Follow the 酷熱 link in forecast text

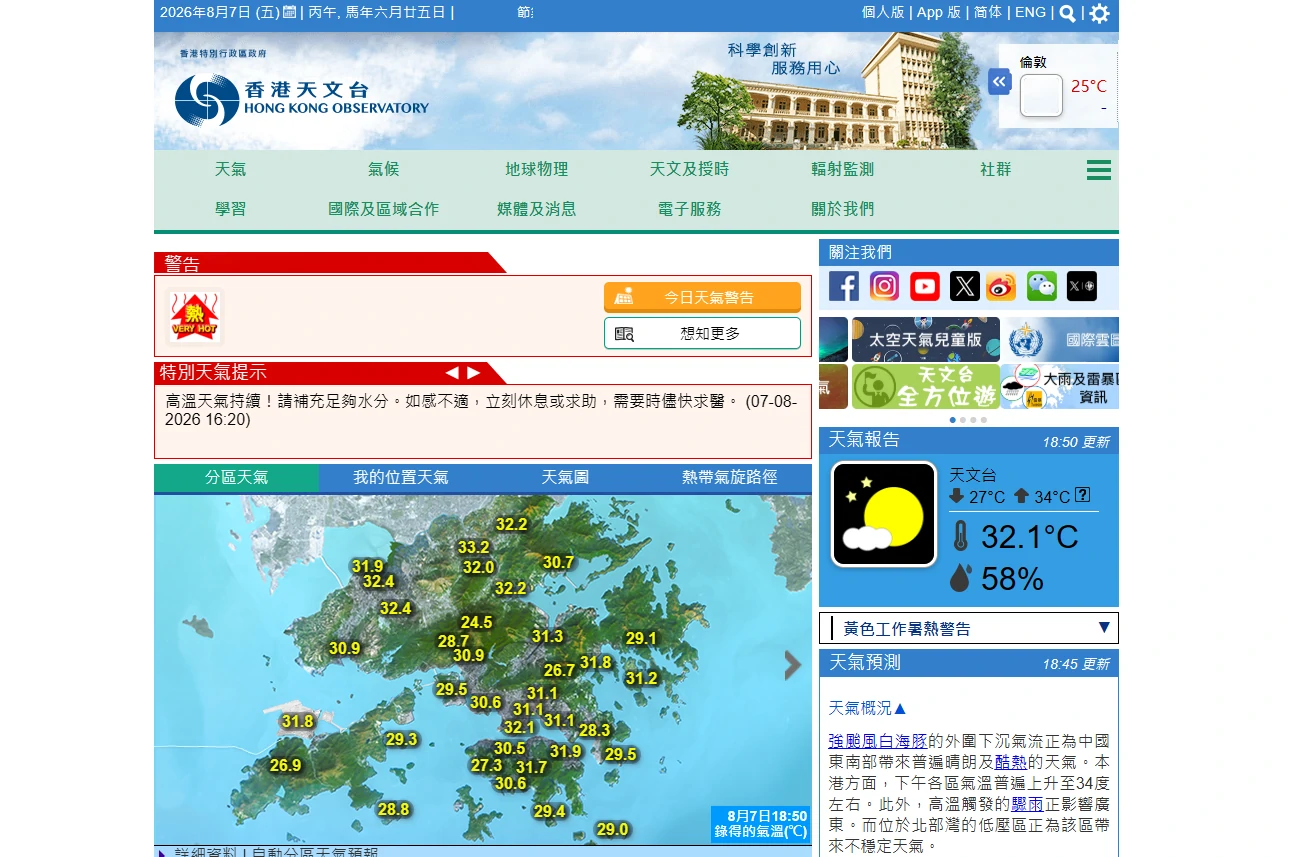coord(1011,762)
